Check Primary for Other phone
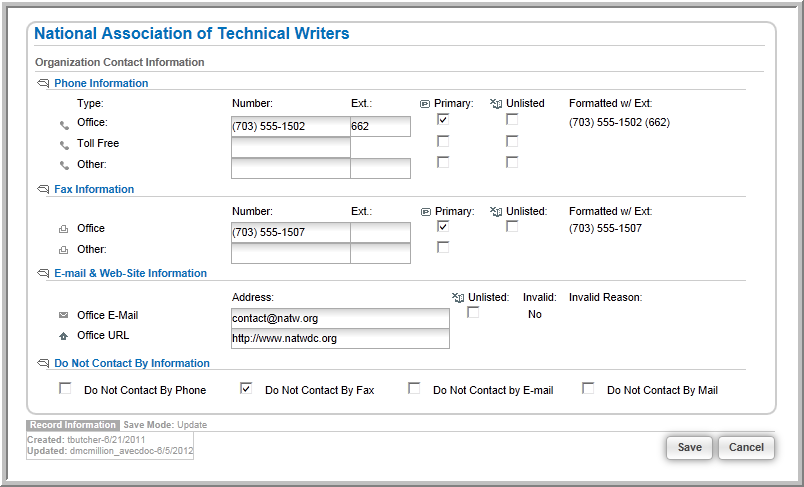 pyautogui.click(x=443, y=162)
